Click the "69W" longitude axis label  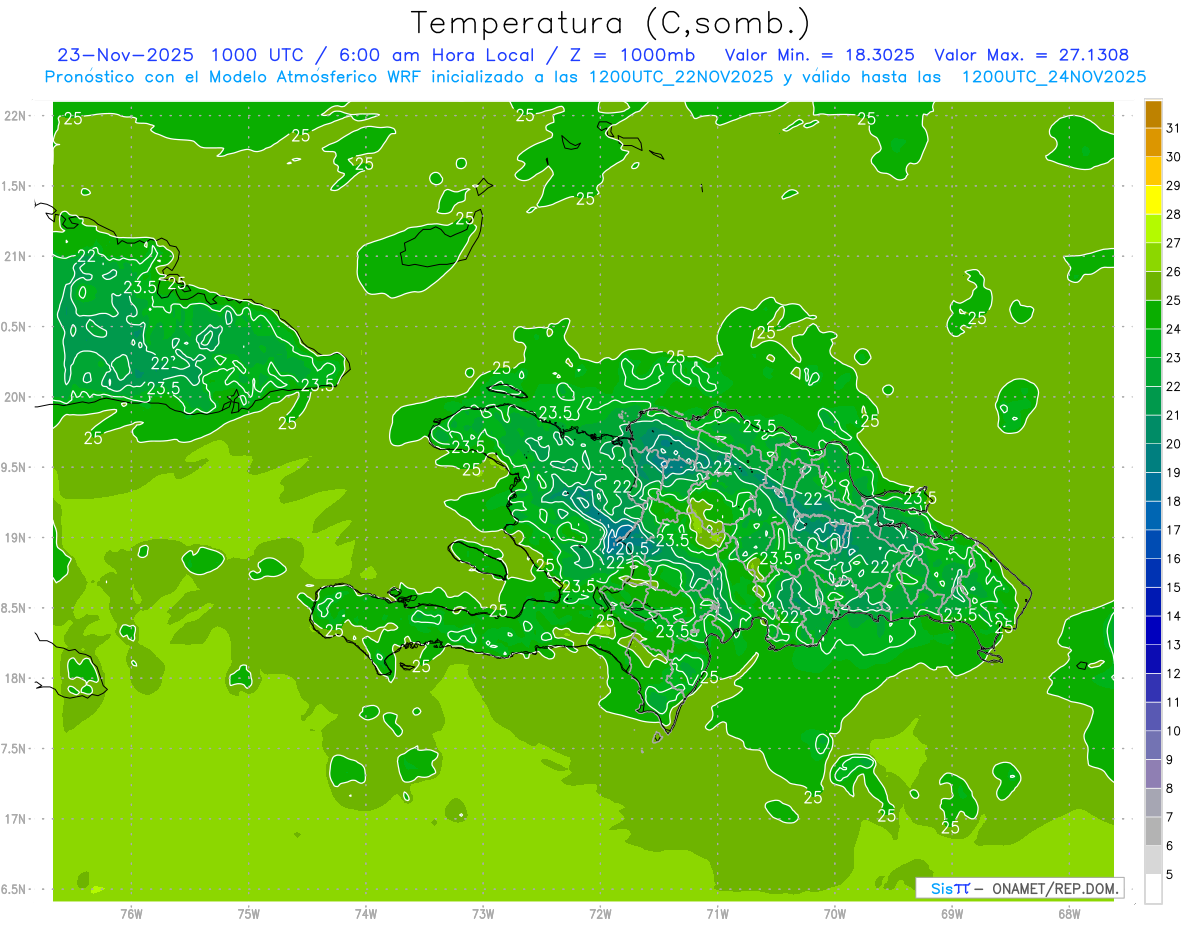coord(952,914)
